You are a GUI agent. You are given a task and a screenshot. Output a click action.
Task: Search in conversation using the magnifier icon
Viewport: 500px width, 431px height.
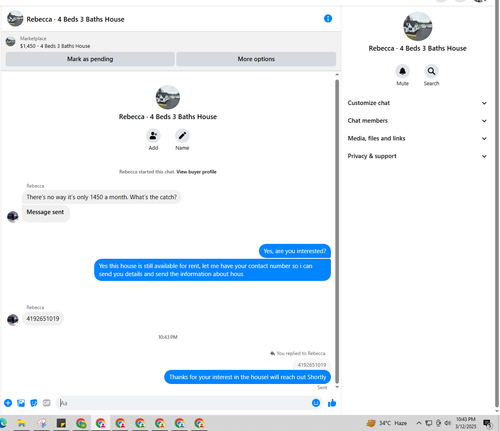click(x=431, y=71)
